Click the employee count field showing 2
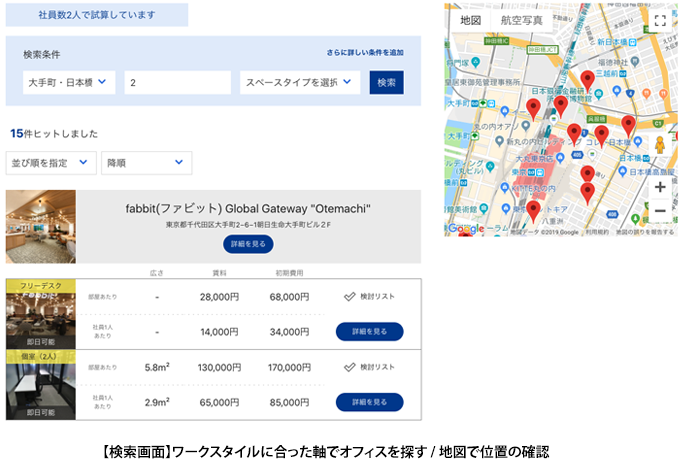Image resolution: width=680 pixels, height=464 pixels. point(177,82)
